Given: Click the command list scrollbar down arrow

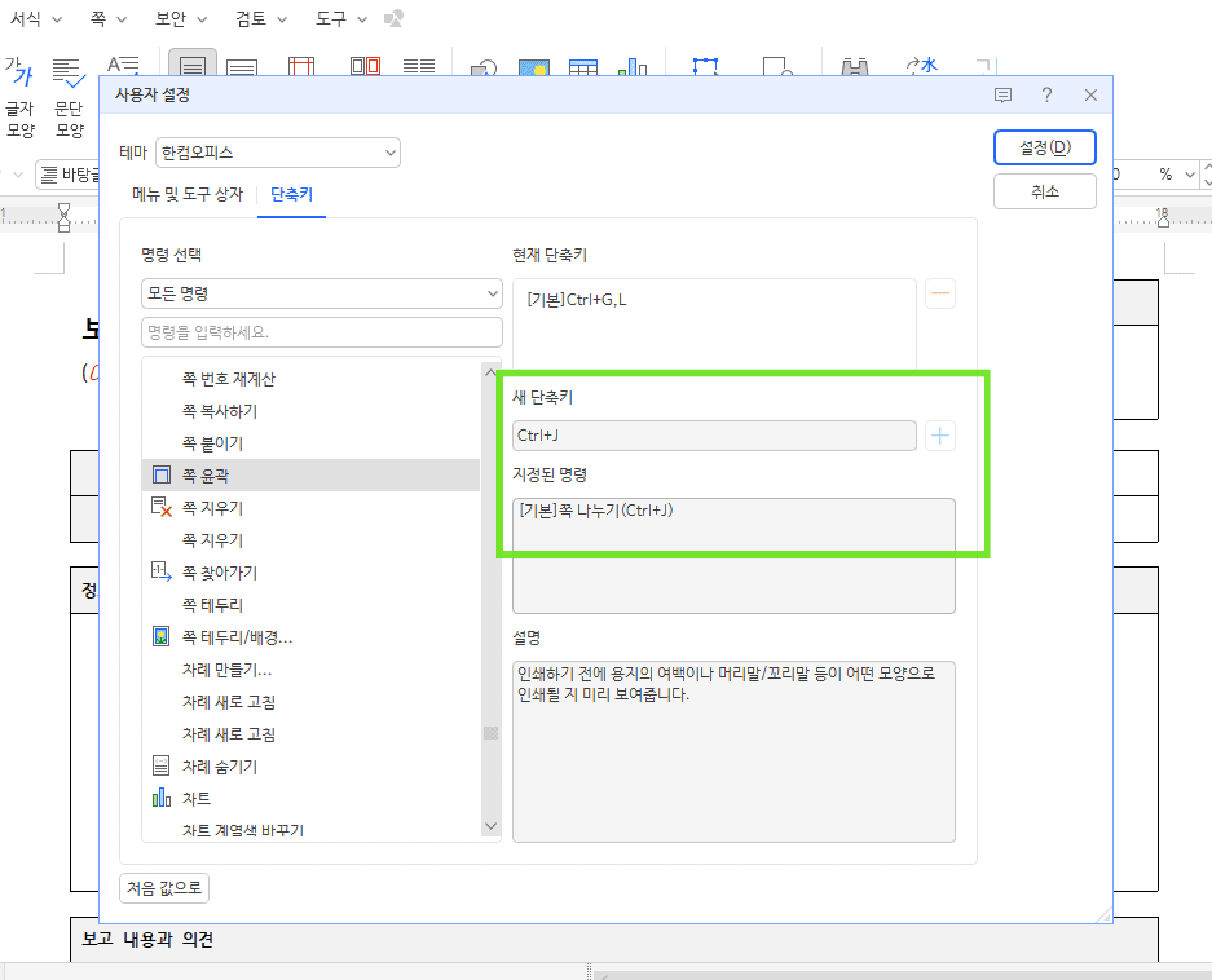Looking at the screenshot, I should point(491,826).
